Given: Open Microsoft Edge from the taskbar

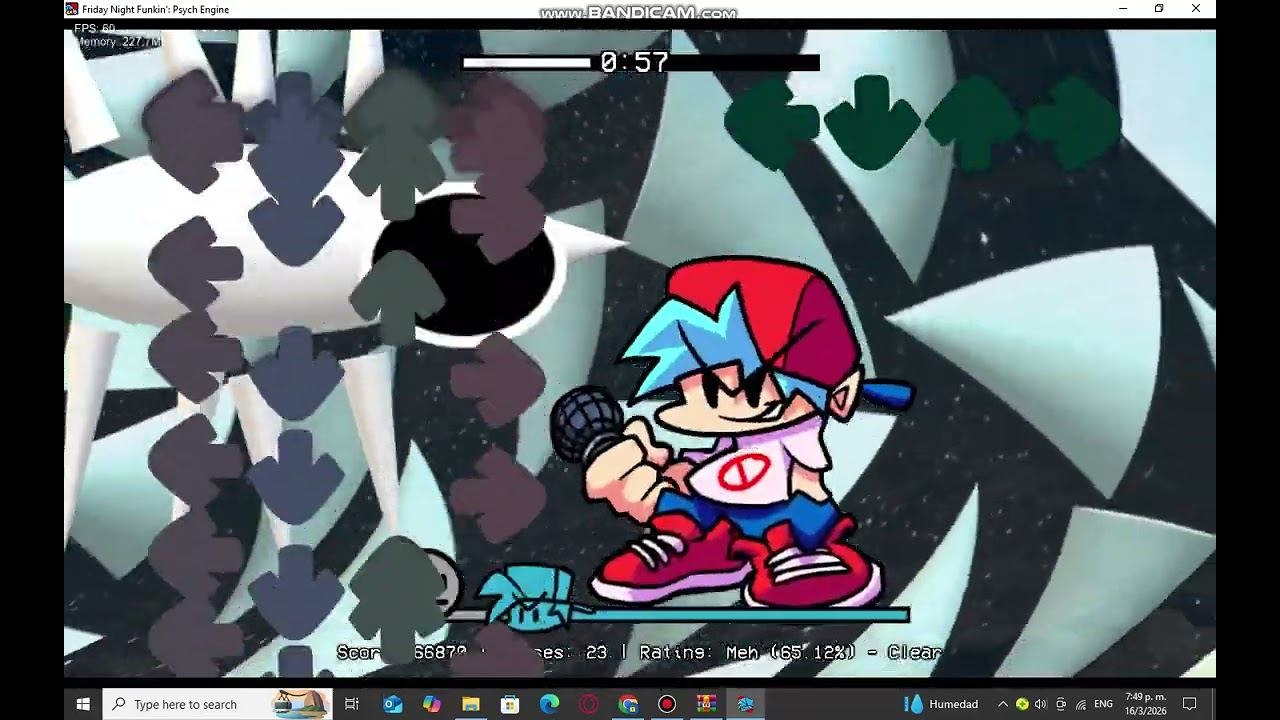Looking at the screenshot, I should 549,704.
